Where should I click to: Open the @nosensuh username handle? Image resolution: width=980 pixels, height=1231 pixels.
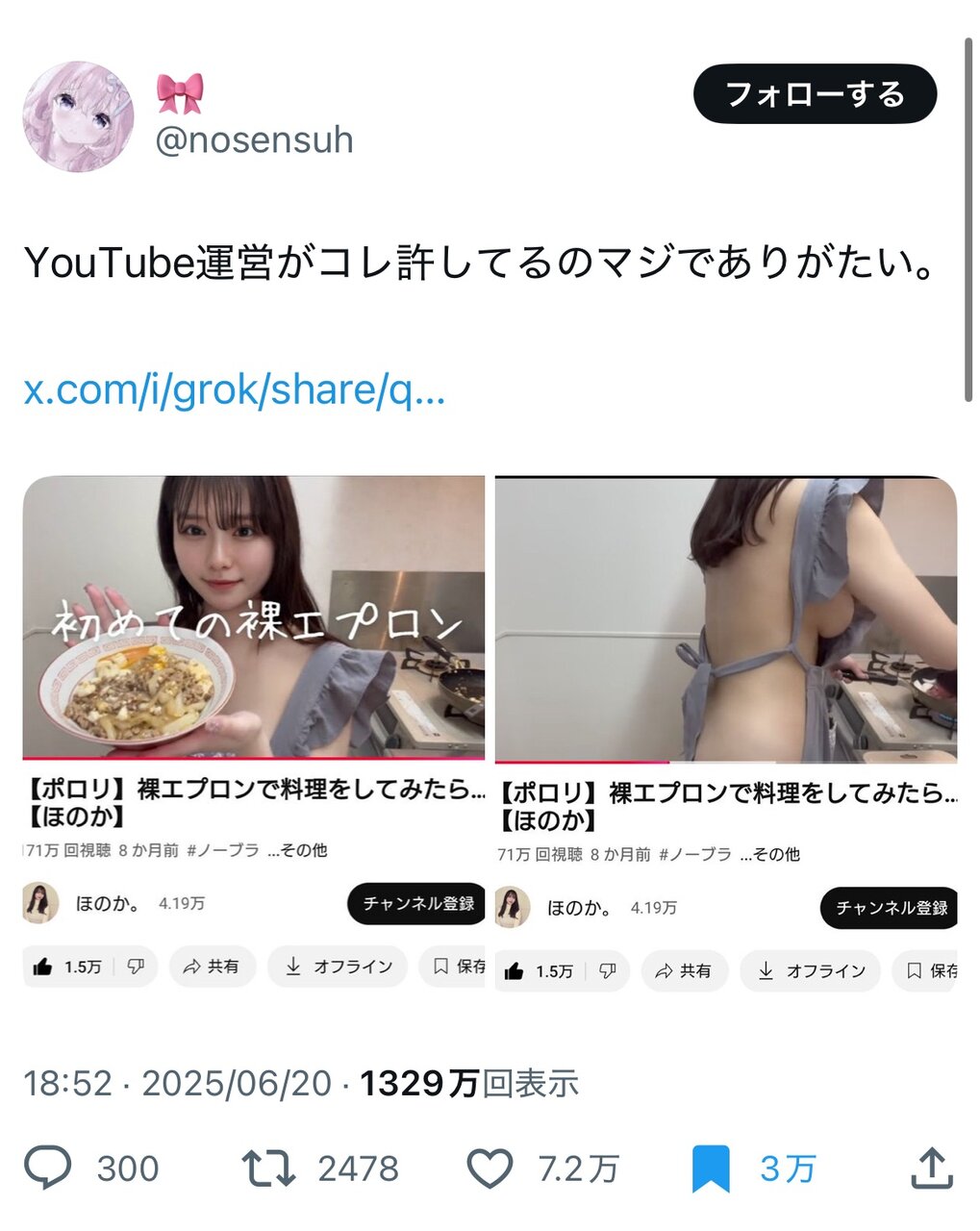click(x=254, y=140)
